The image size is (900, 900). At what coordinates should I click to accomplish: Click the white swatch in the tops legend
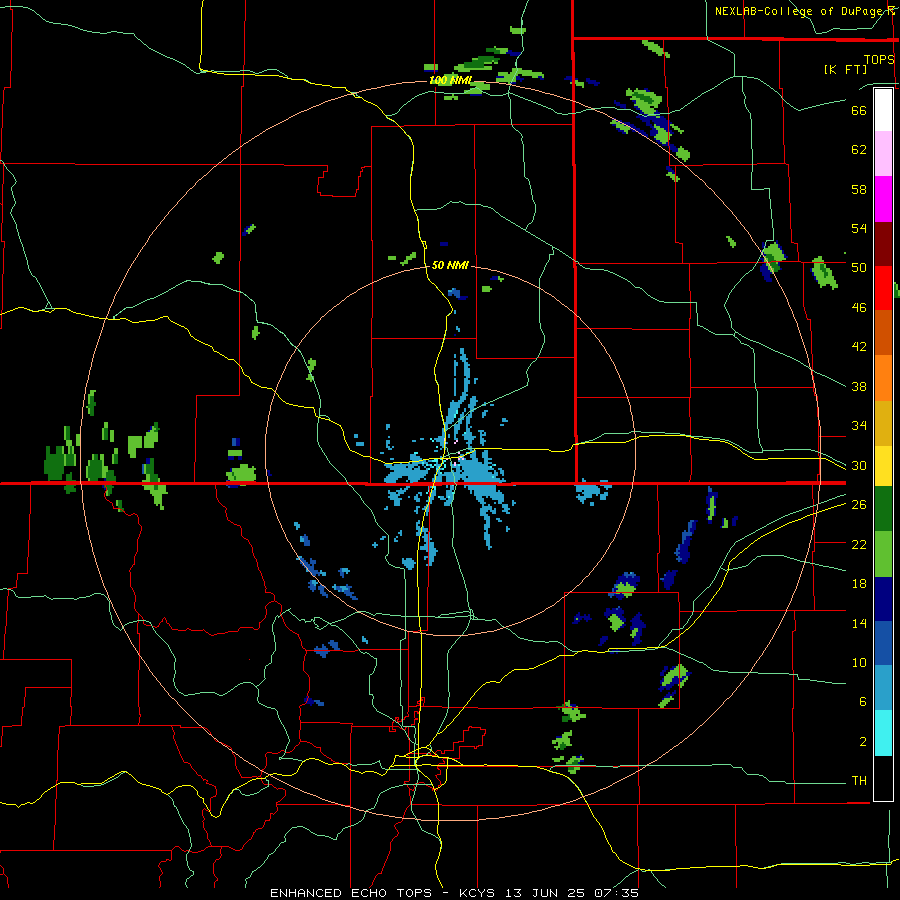883,110
